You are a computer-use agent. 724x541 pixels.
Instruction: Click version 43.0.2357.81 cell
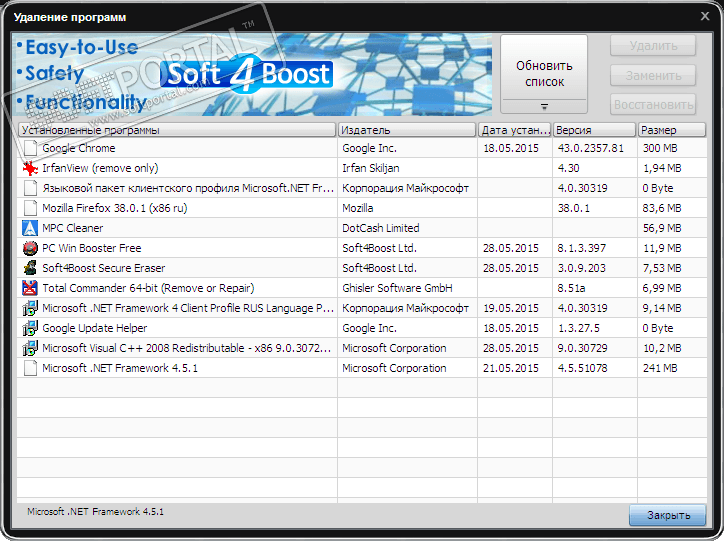pos(591,148)
